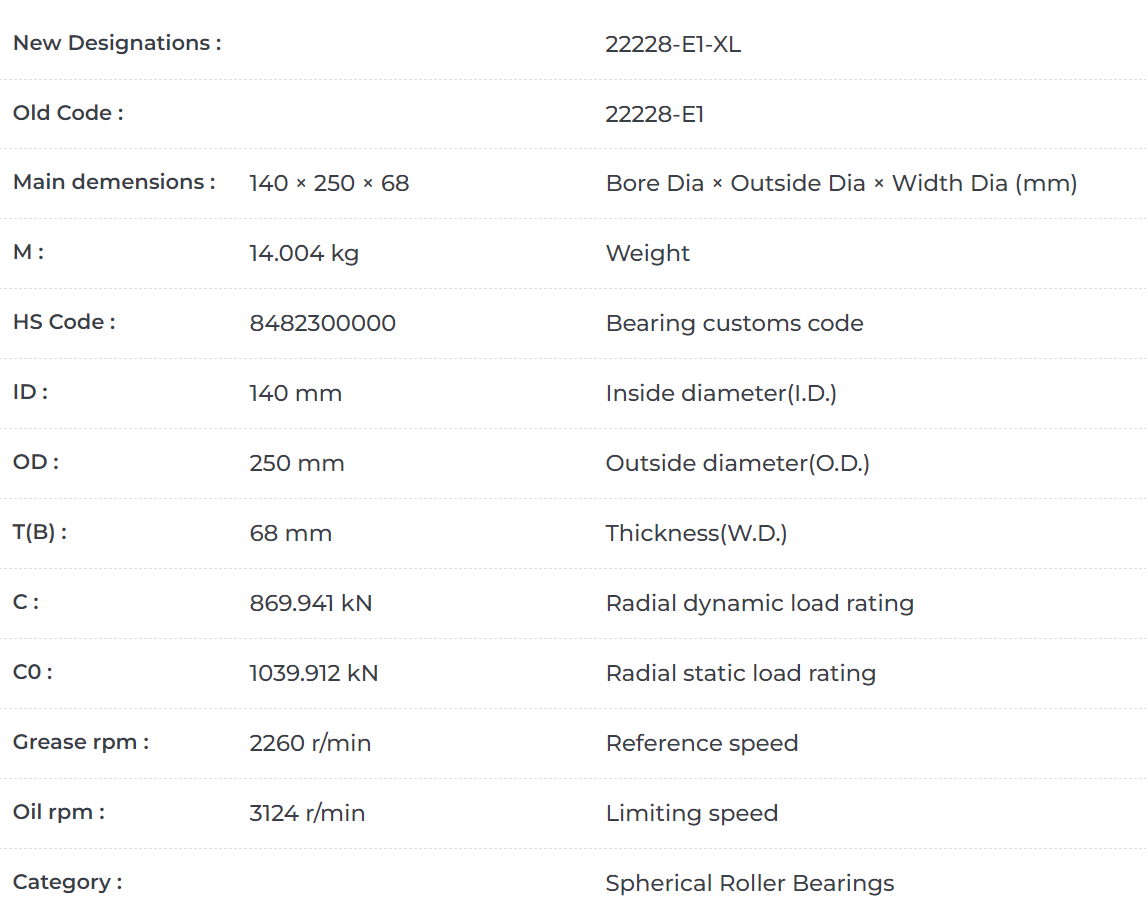Image resolution: width=1146 pixels, height=913 pixels.
Task: Click the Limiting speed description
Action: (691, 813)
